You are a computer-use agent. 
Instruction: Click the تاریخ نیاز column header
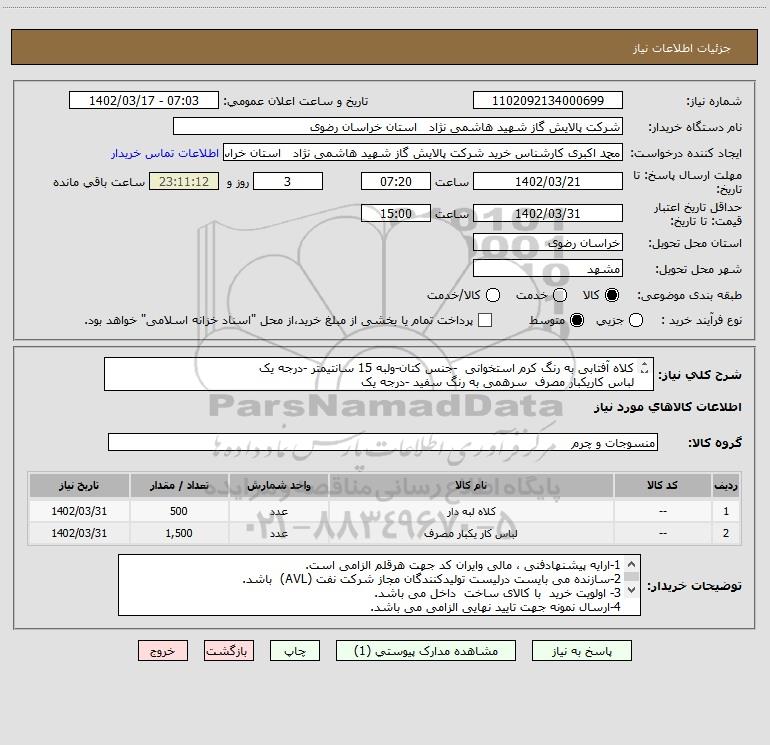(79, 486)
